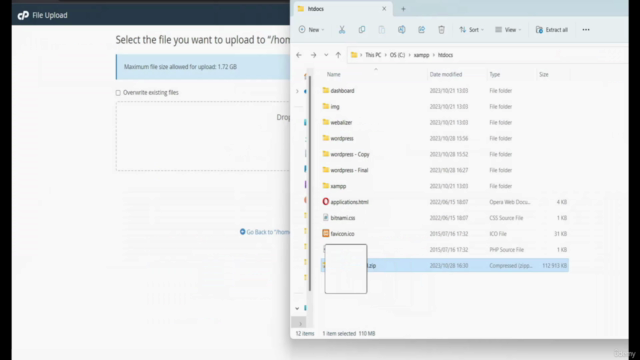
Task: Click the Cut scissors icon
Action: (x=342, y=29)
